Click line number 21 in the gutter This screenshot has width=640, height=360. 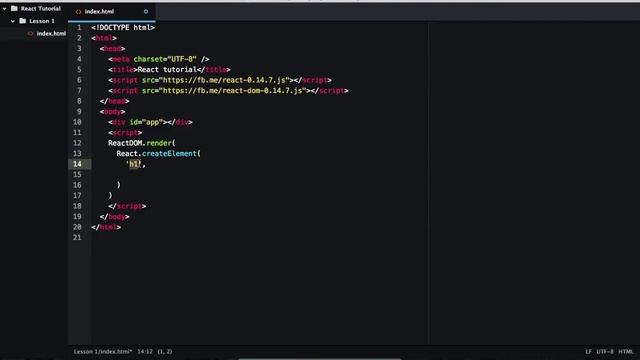coord(77,238)
